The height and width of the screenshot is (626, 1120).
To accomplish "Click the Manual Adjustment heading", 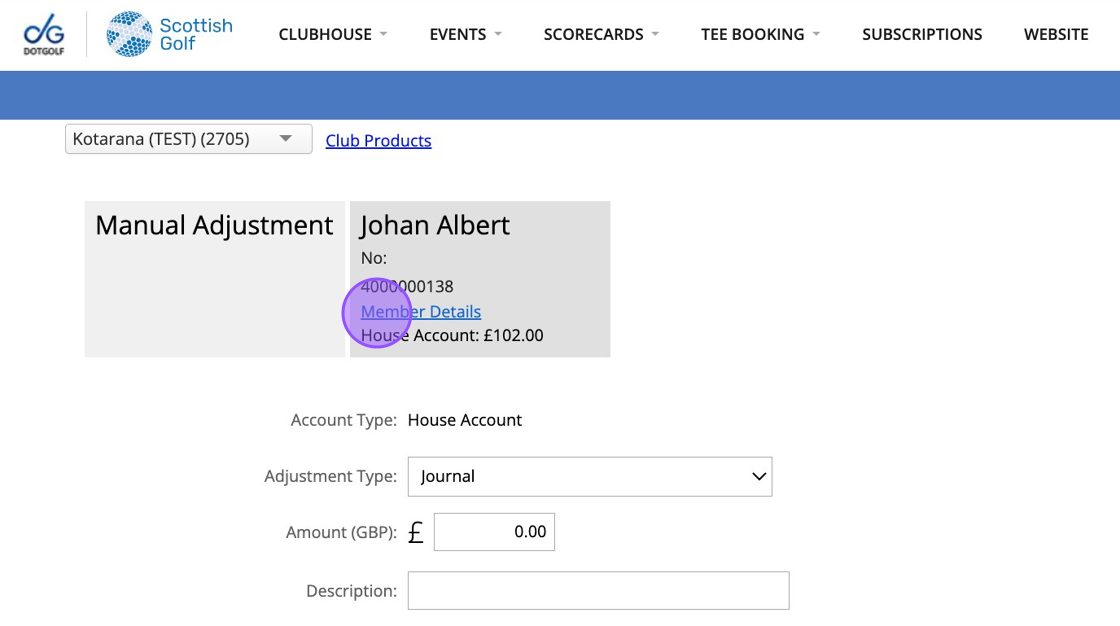I will tap(214, 225).
